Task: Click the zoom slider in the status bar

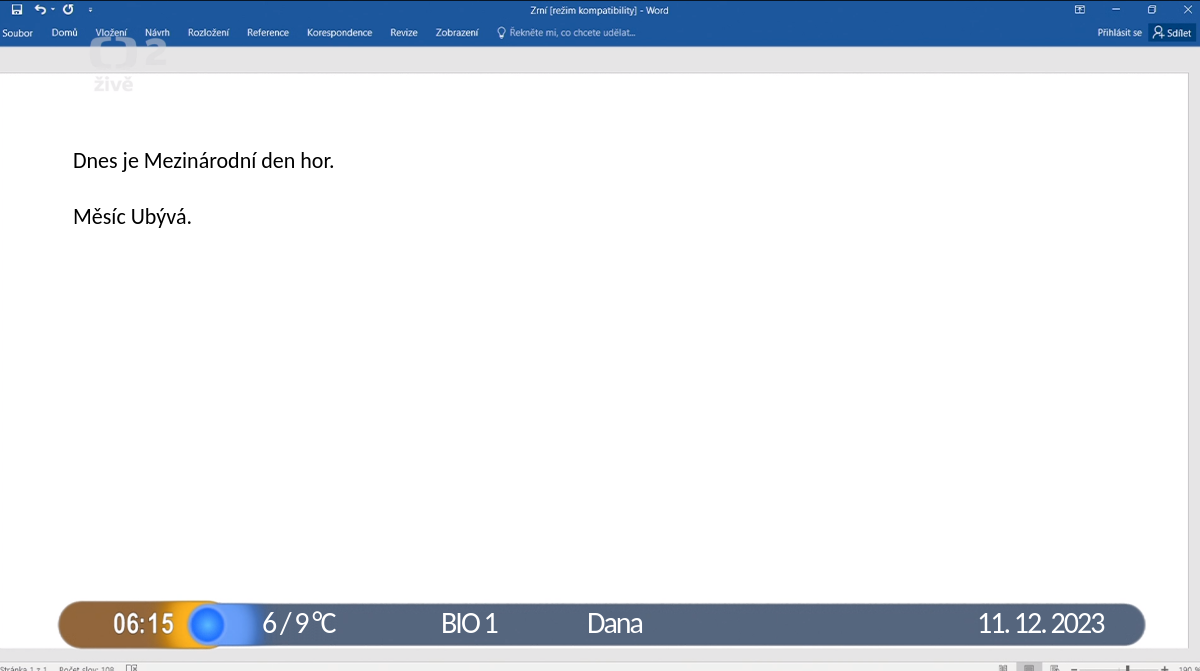Action: 1117,667
